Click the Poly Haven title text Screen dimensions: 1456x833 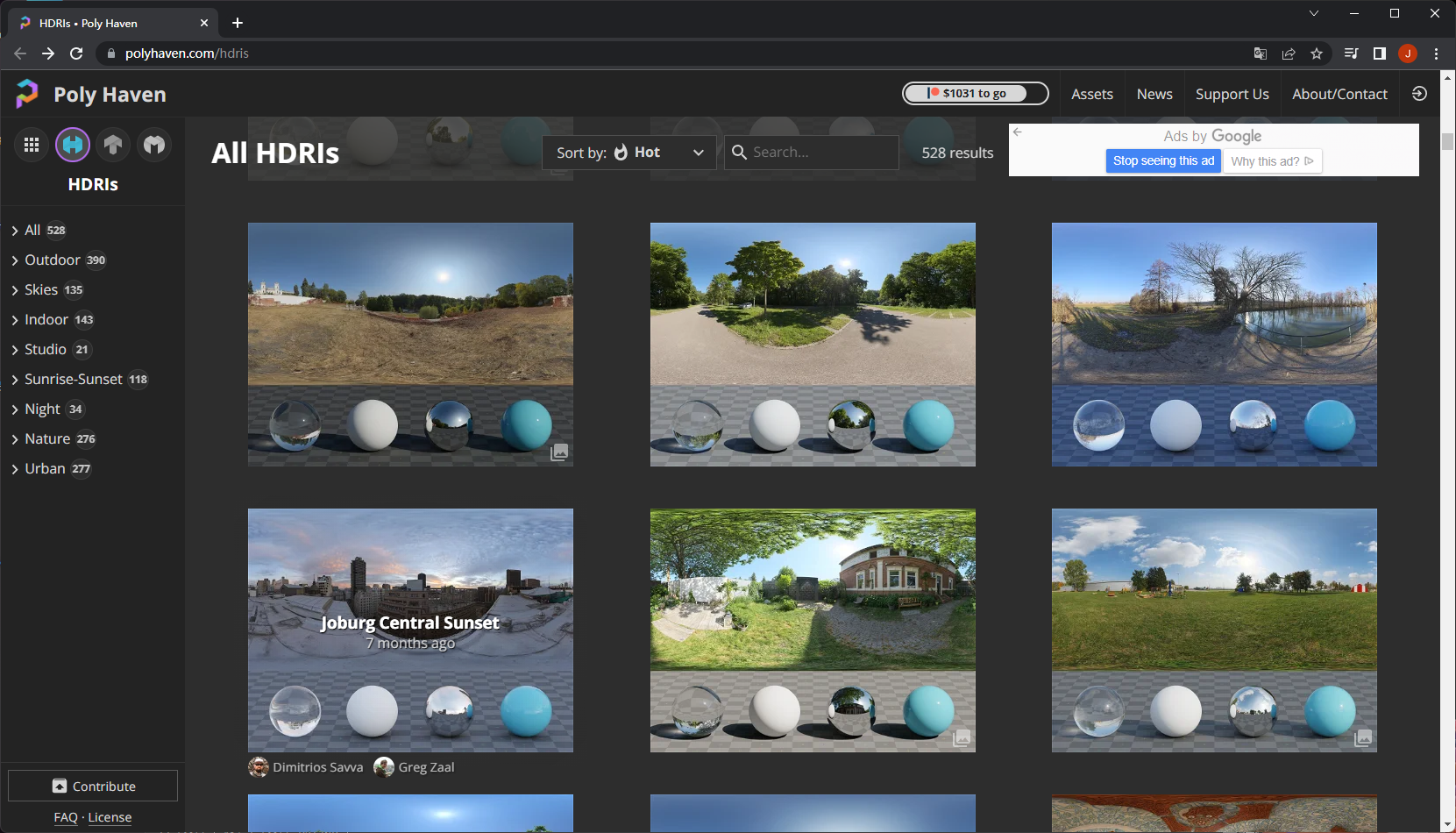pyautogui.click(x=110, y=94)
